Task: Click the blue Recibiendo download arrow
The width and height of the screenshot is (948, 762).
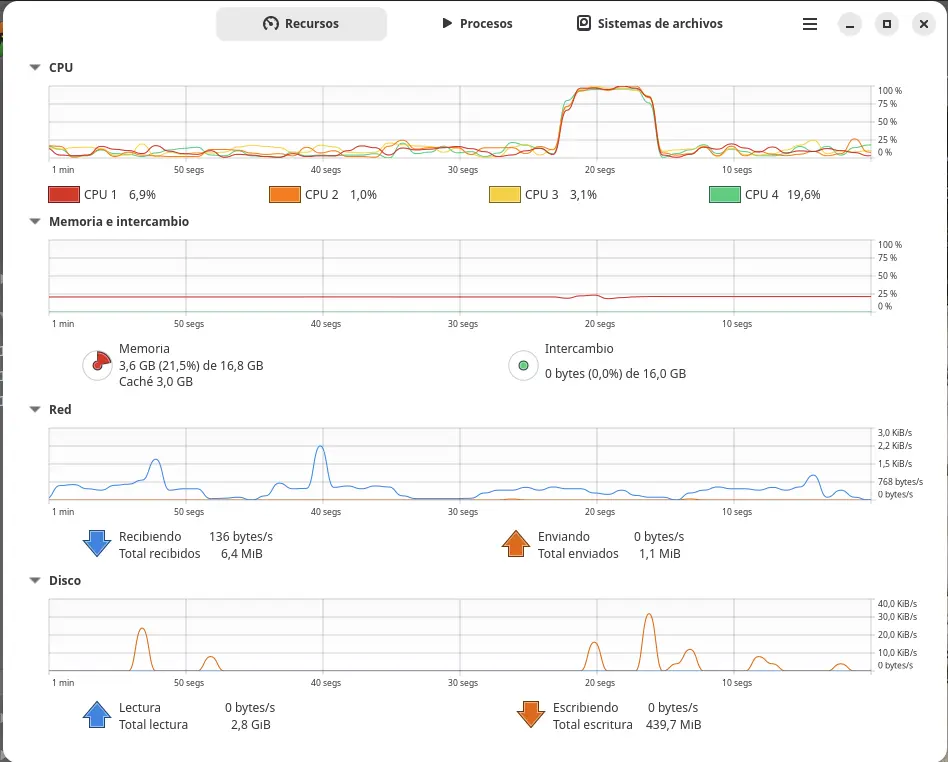Action: pyautogui.click(x=97, y=543)
